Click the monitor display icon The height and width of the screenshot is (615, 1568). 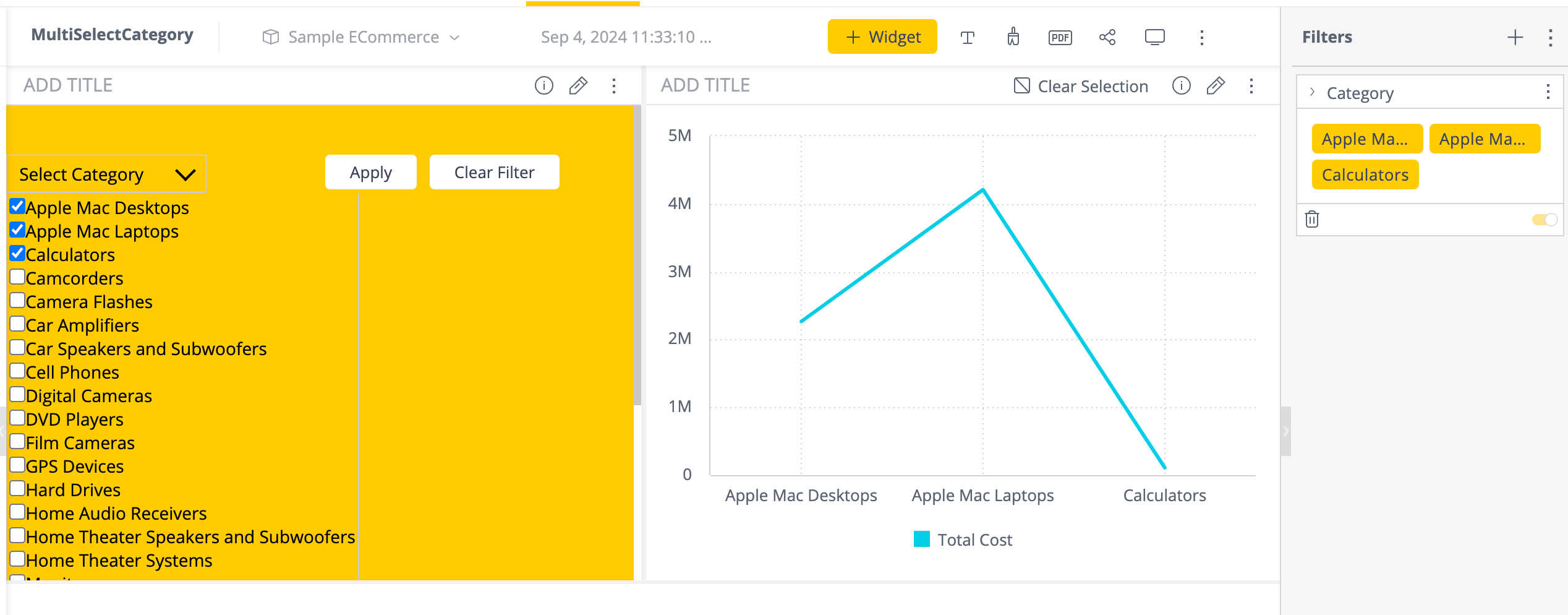point(1154,38)
